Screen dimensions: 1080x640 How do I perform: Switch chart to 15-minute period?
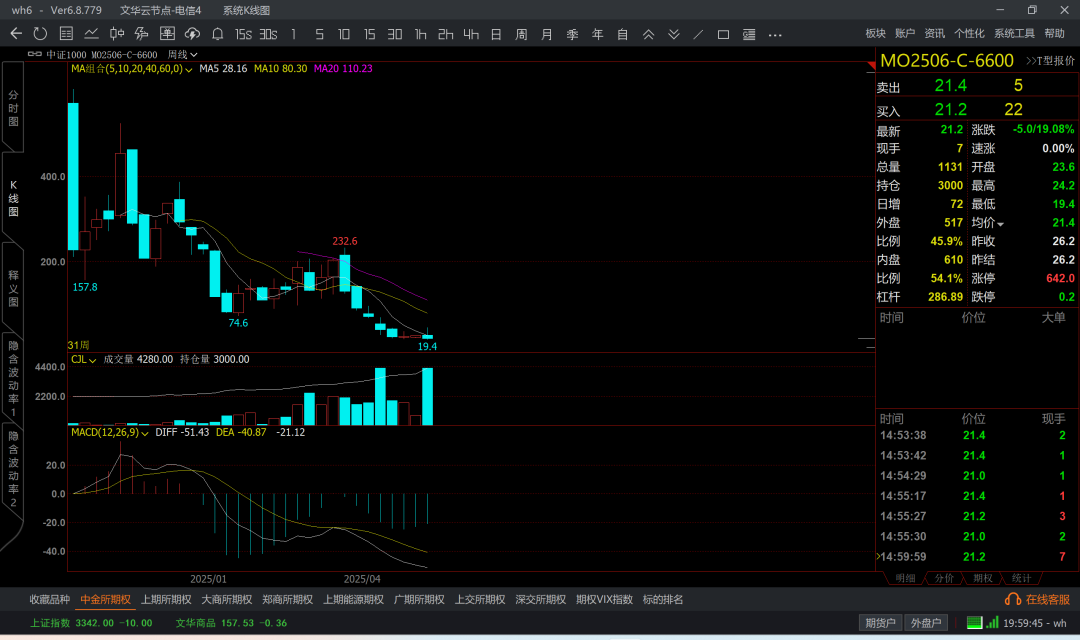point(369,34)
